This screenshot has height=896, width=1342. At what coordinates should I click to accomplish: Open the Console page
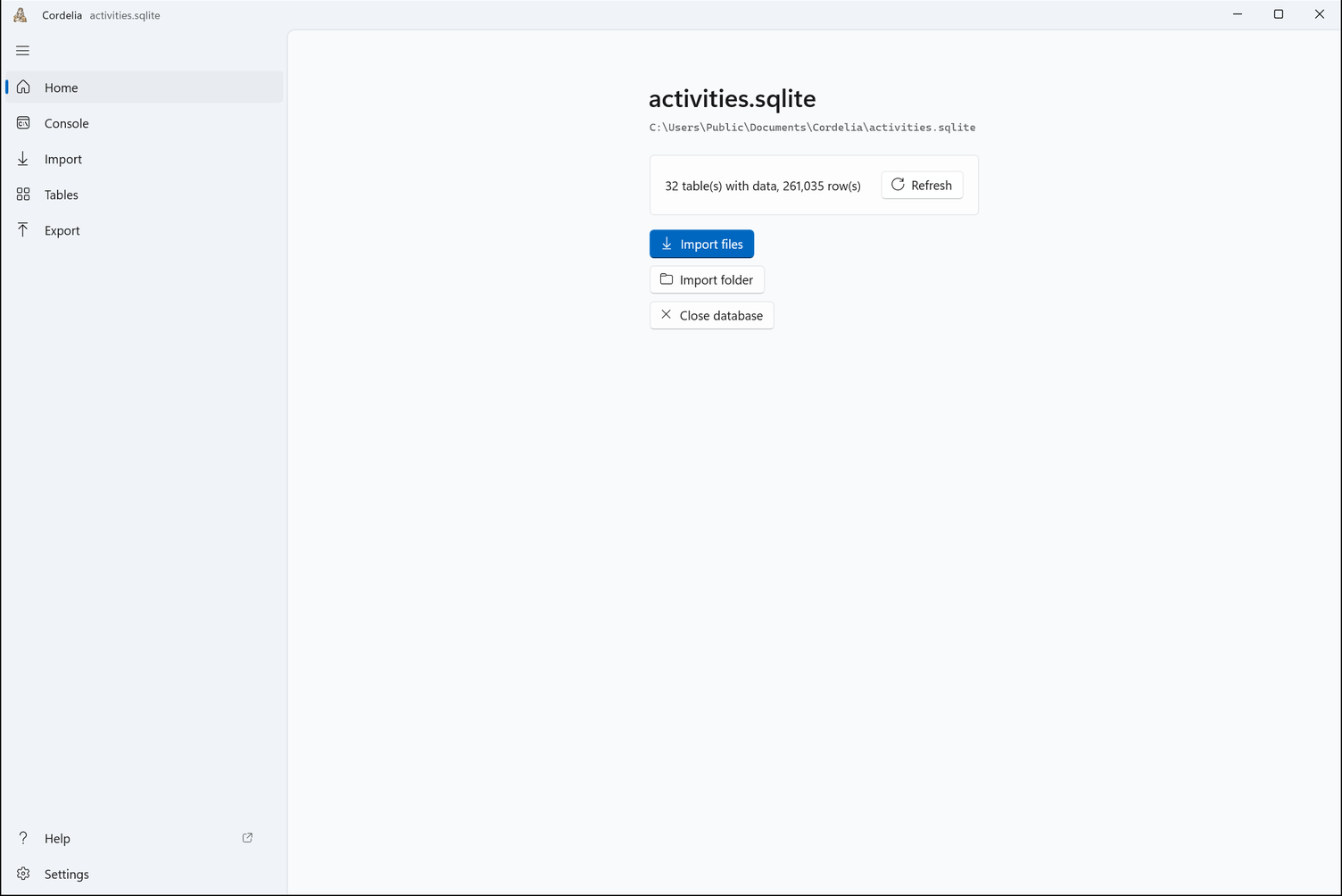(x=144, y=123)
